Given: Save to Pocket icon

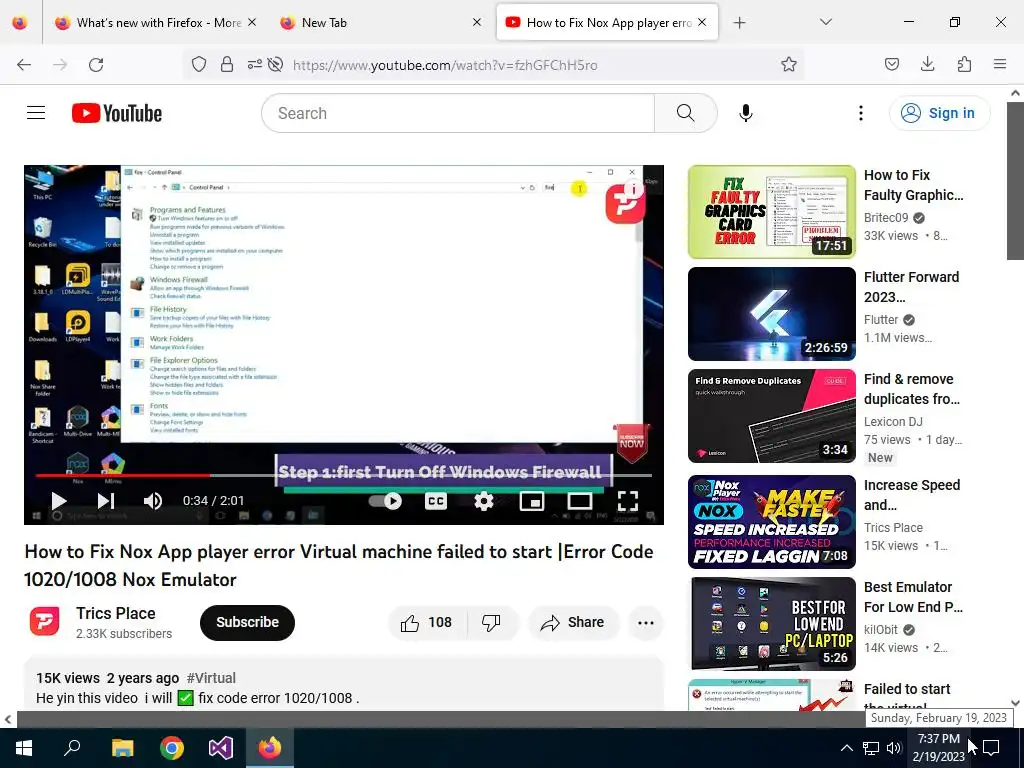Looking at the screenshot, I should tap(891, 65).
